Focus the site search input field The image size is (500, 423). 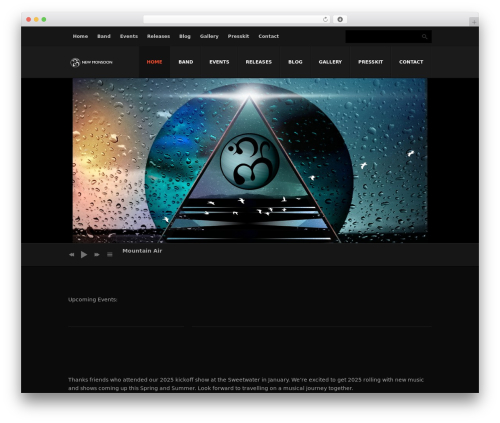click(383, 37)
